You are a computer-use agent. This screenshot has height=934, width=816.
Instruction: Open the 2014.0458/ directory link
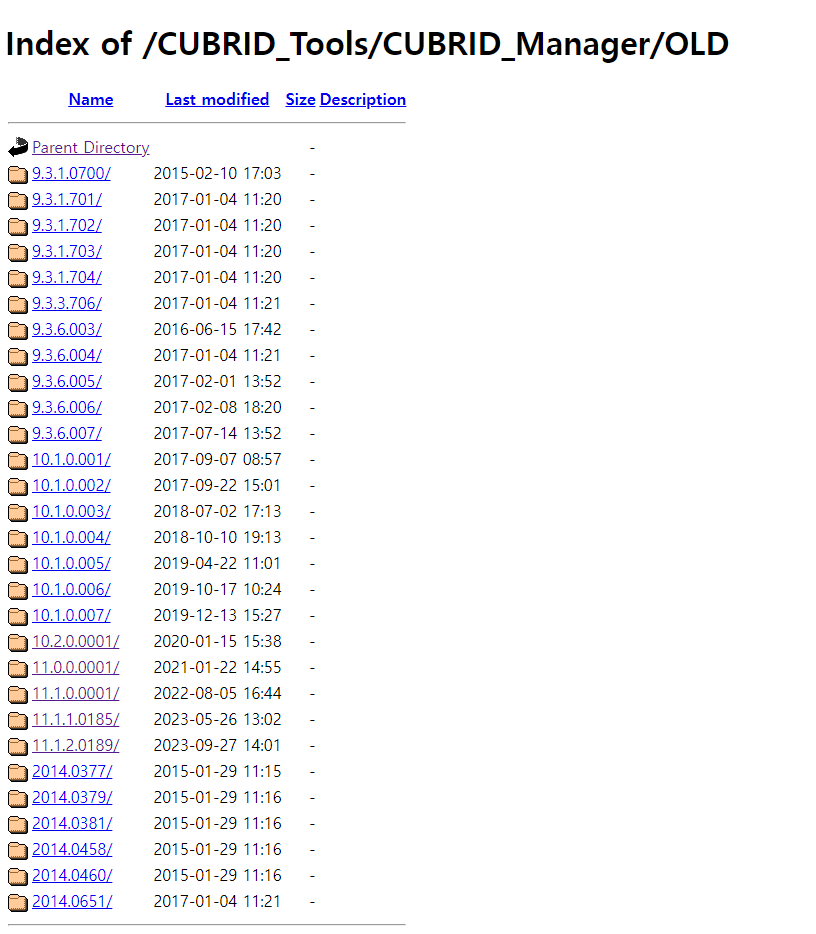72,849
